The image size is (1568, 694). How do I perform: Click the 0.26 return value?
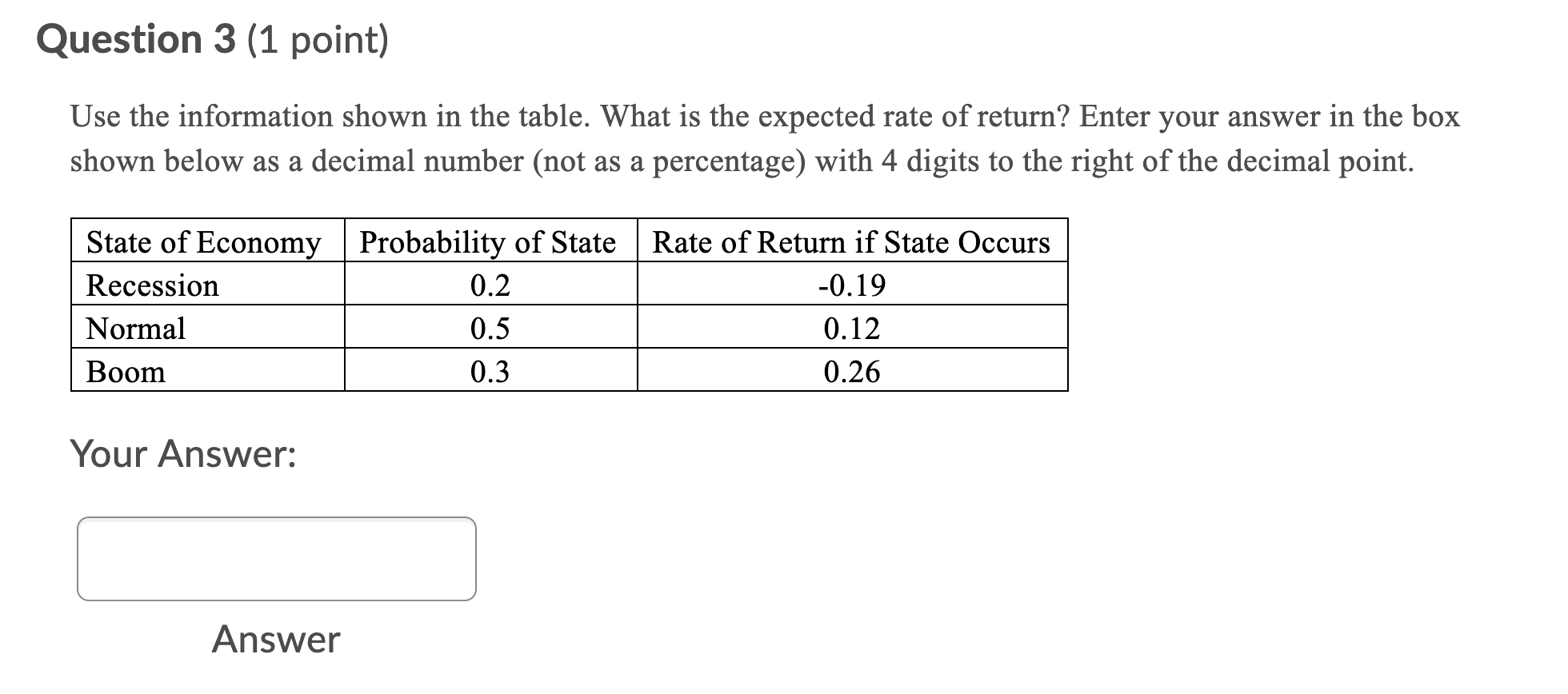coord(851,372)
